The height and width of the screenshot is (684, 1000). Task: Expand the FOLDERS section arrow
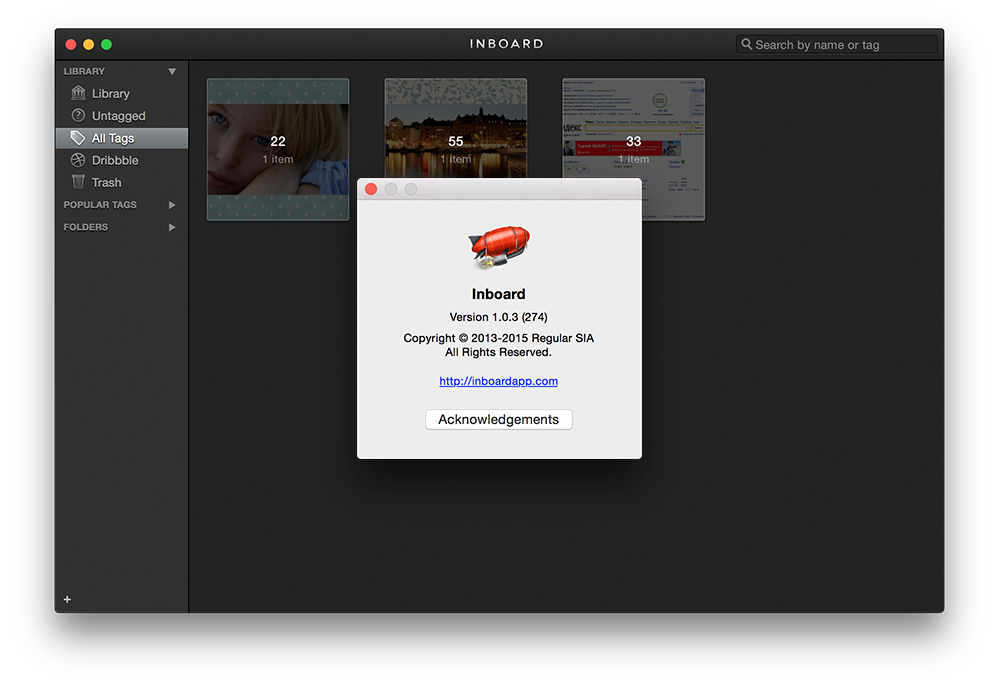172,227
